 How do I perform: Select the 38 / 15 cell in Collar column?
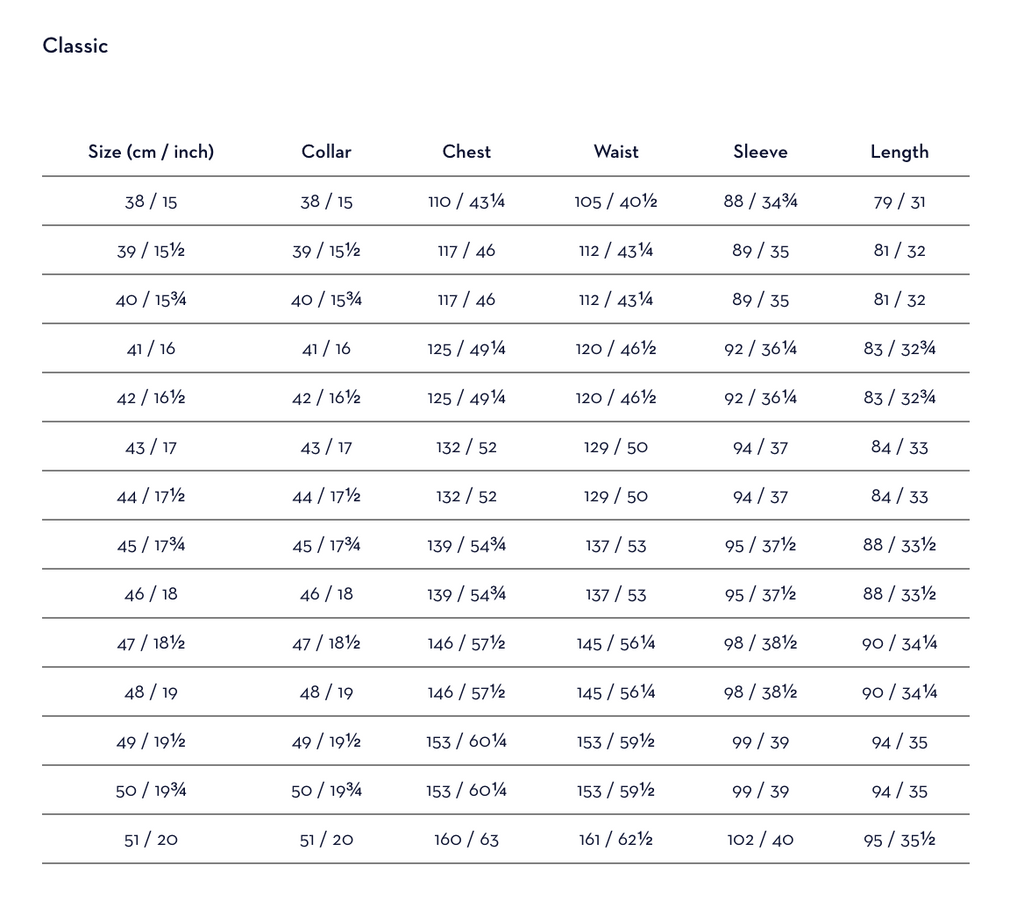[326, 202]
